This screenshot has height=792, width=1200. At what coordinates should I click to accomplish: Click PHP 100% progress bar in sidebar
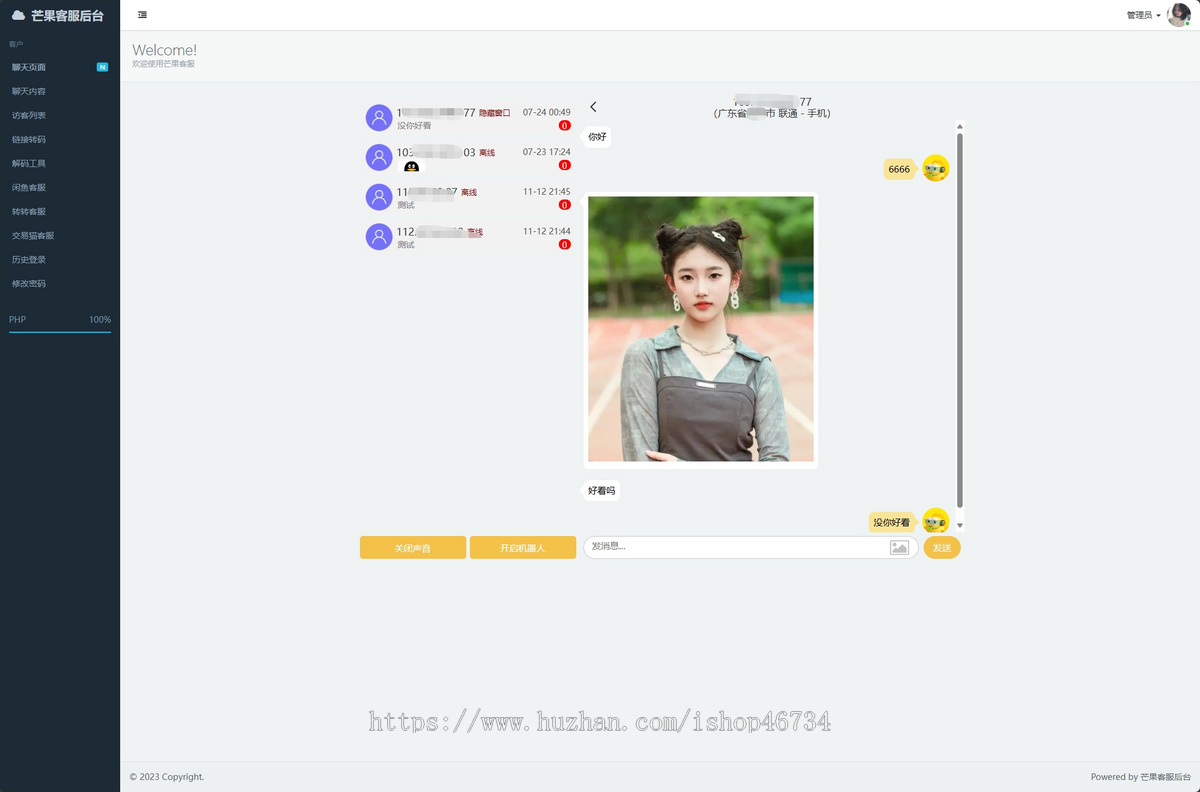pyautogui.click(x=60, y=331)
